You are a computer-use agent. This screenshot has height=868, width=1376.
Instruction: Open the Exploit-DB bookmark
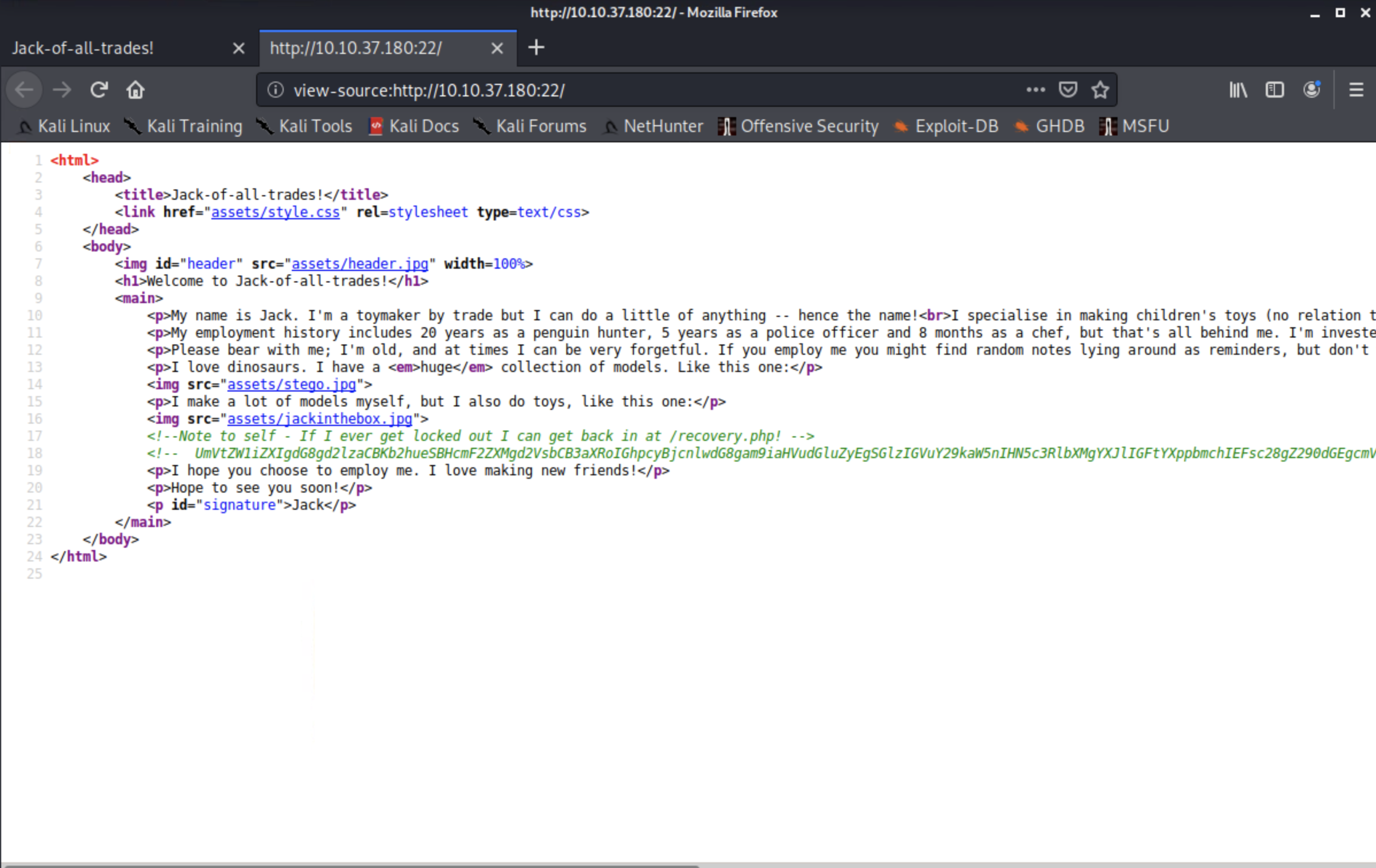tap(956, 126)
